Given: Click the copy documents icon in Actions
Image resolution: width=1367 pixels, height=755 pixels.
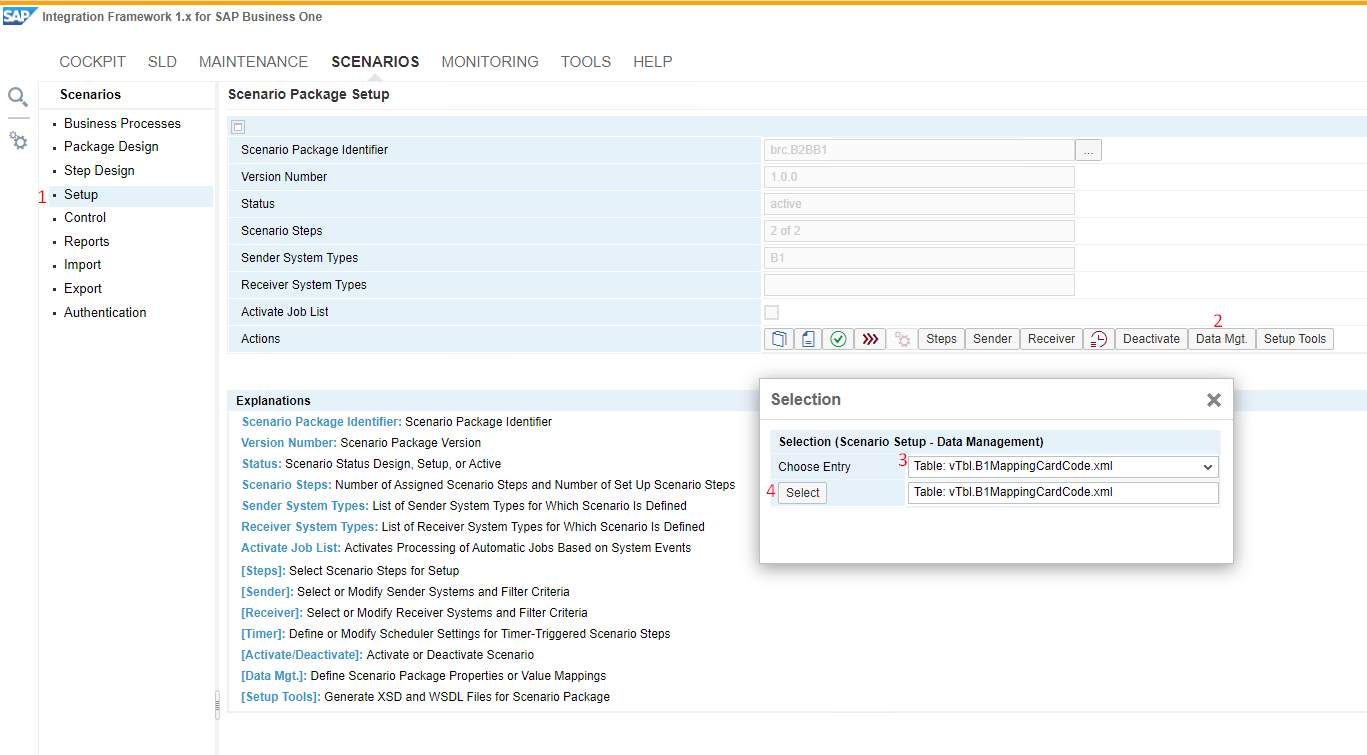Looking at the screenshot, I should tap(779, 339).
